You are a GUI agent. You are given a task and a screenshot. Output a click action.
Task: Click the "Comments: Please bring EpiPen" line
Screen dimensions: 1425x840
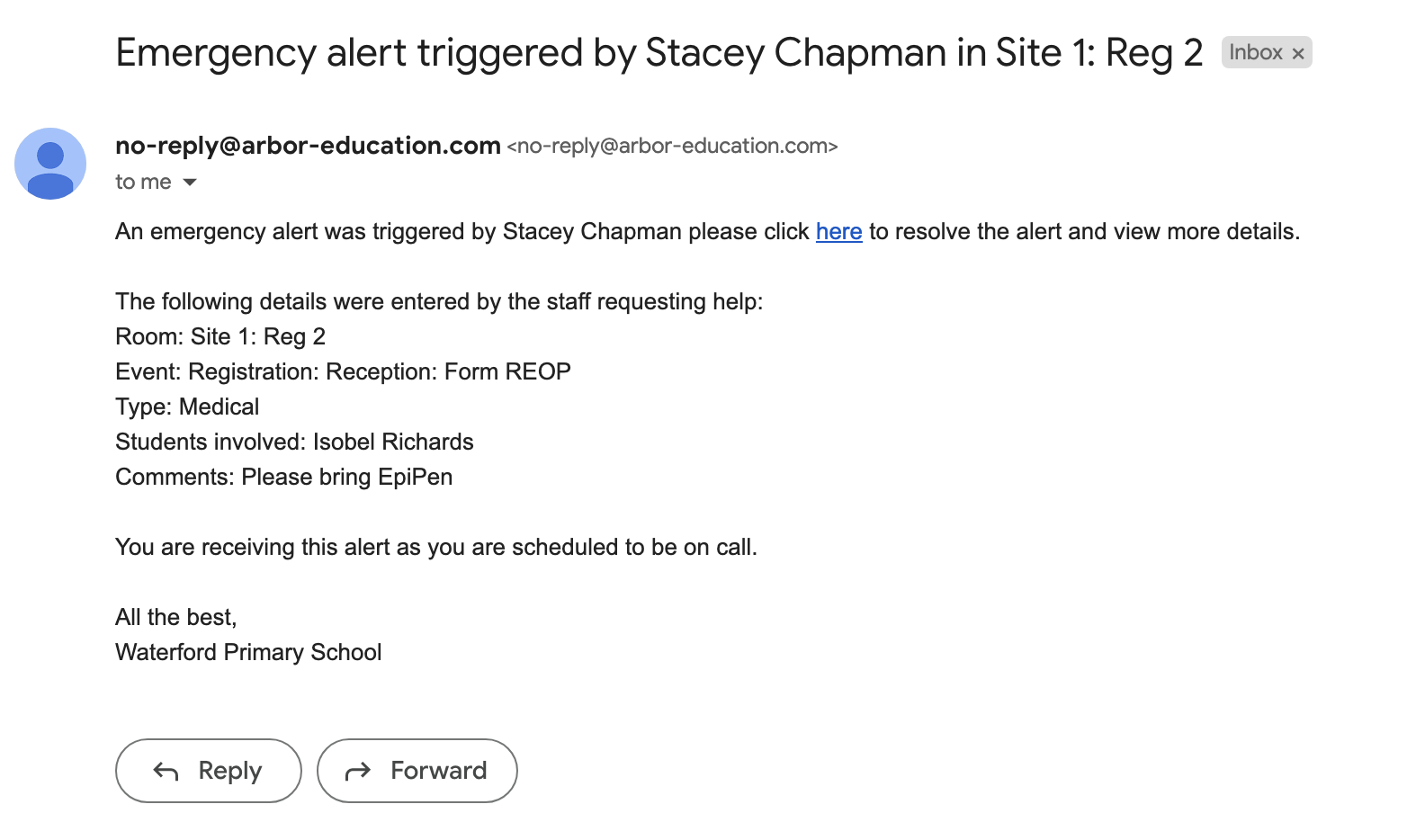pos(283,478)
